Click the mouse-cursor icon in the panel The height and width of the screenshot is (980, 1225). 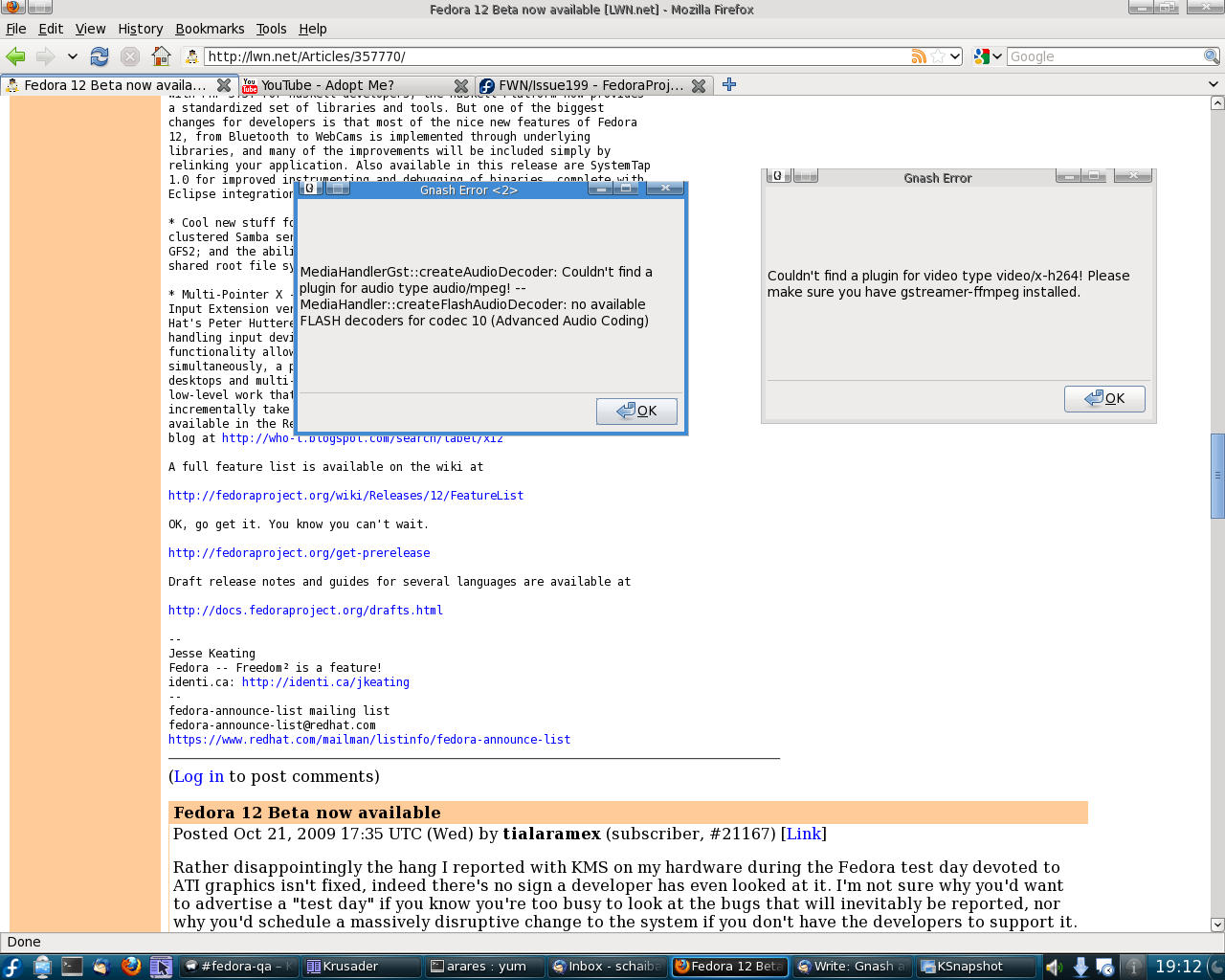pos(161,967)
